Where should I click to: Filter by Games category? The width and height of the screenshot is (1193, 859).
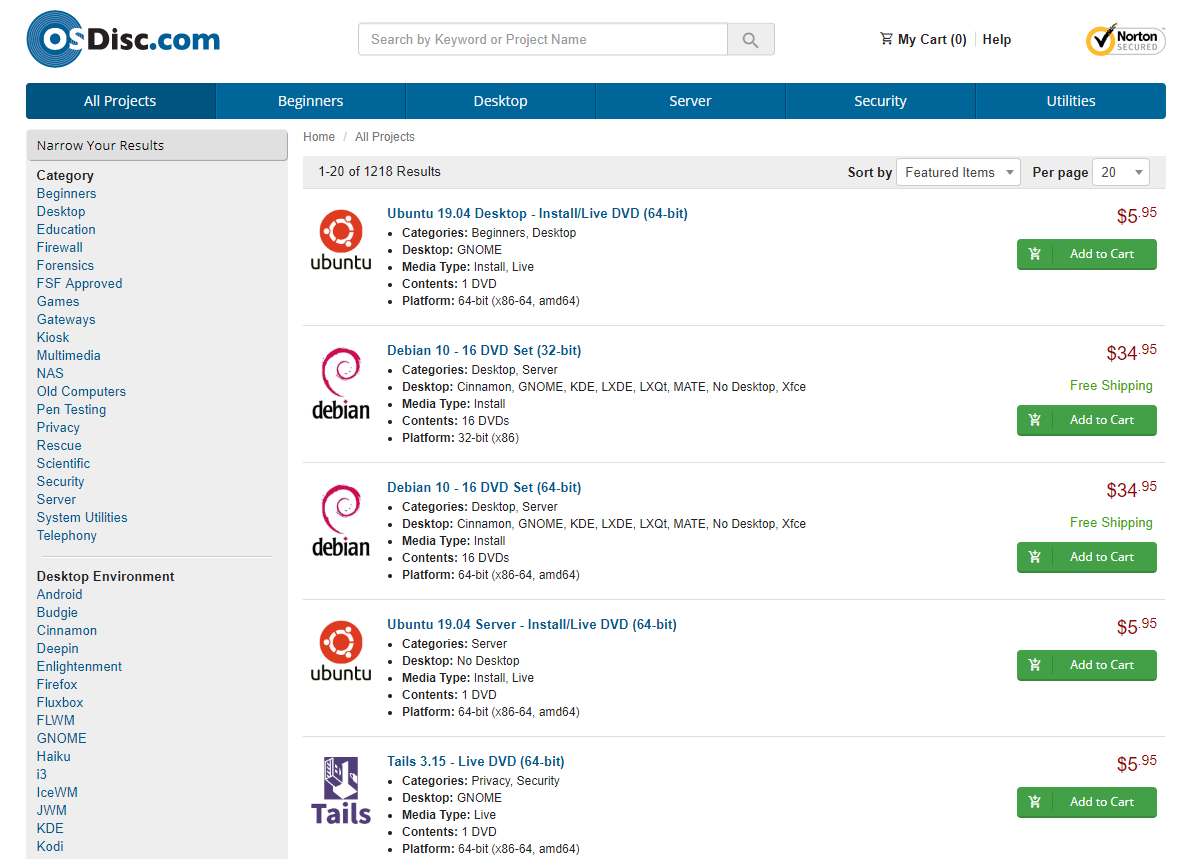(x=58, y=301)
